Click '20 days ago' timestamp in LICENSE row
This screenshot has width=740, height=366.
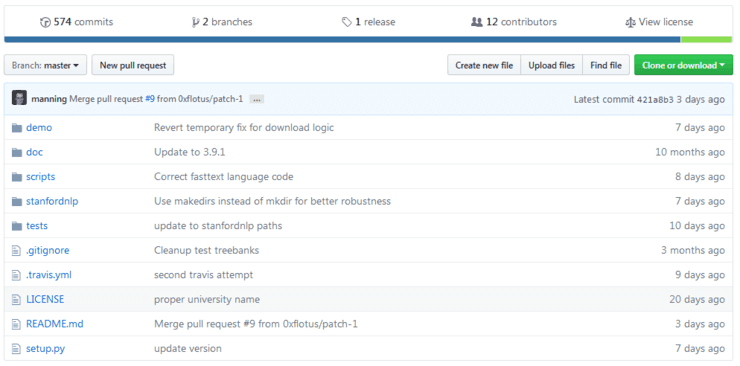[x=697, y=299]
